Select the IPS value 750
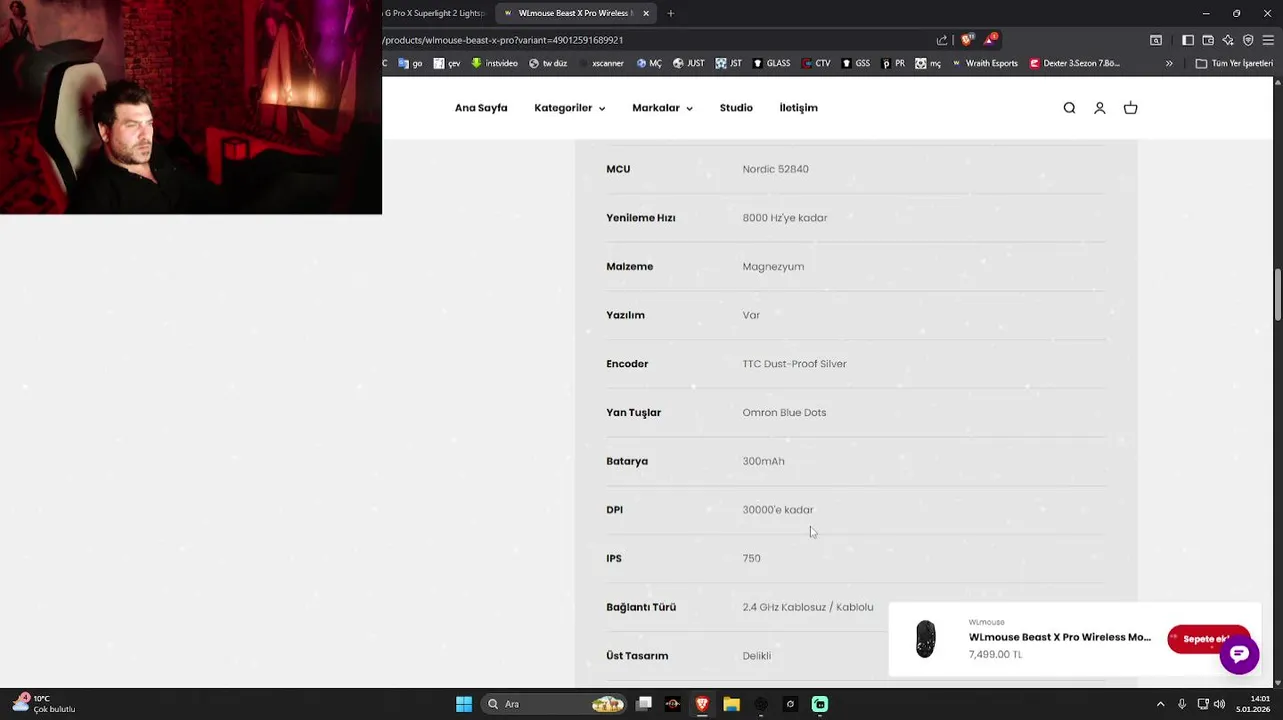 751,559
